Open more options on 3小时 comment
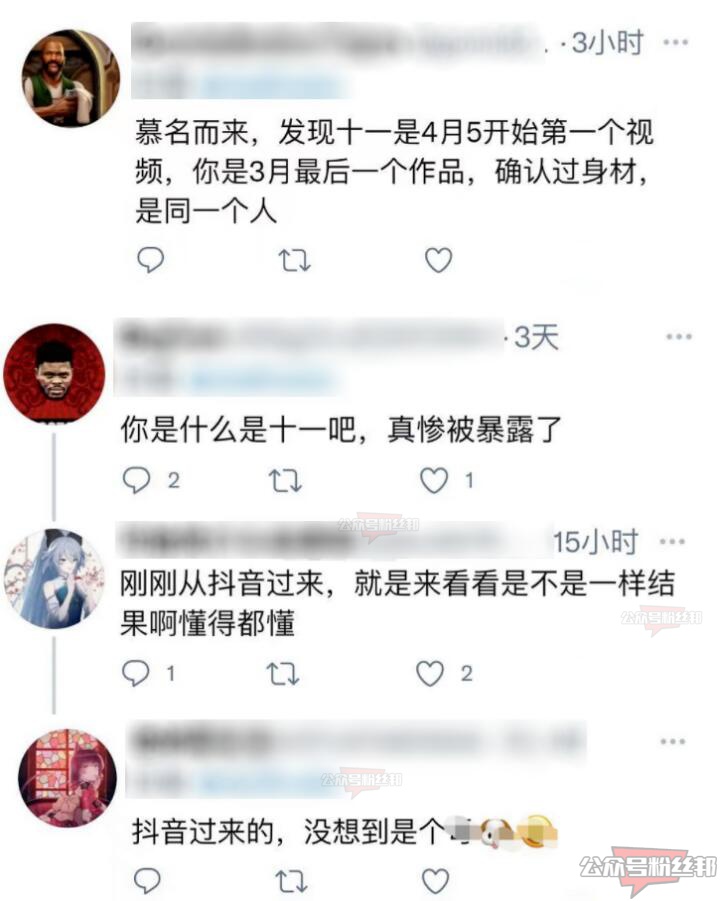The image size is (720, 901). click(x=675, y=42)
